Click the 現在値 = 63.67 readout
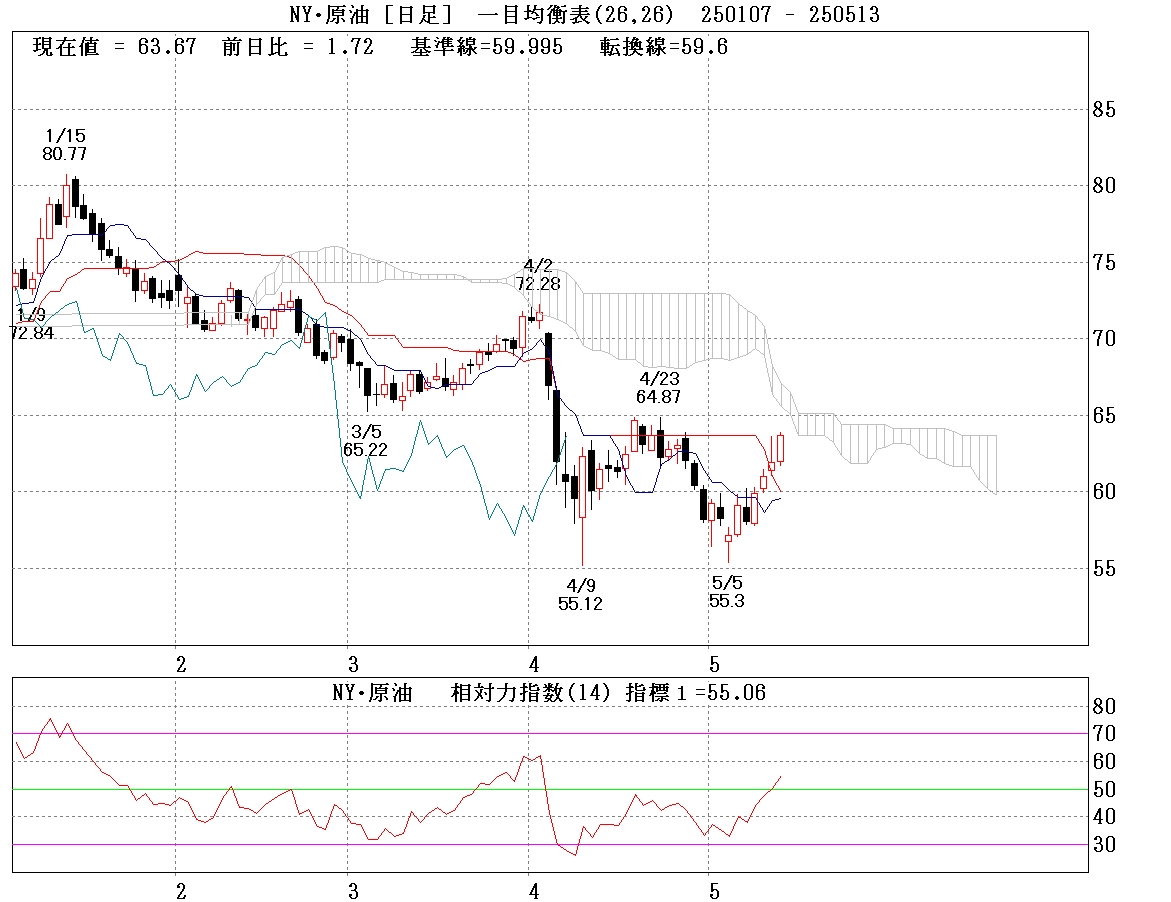 (114, 47)
